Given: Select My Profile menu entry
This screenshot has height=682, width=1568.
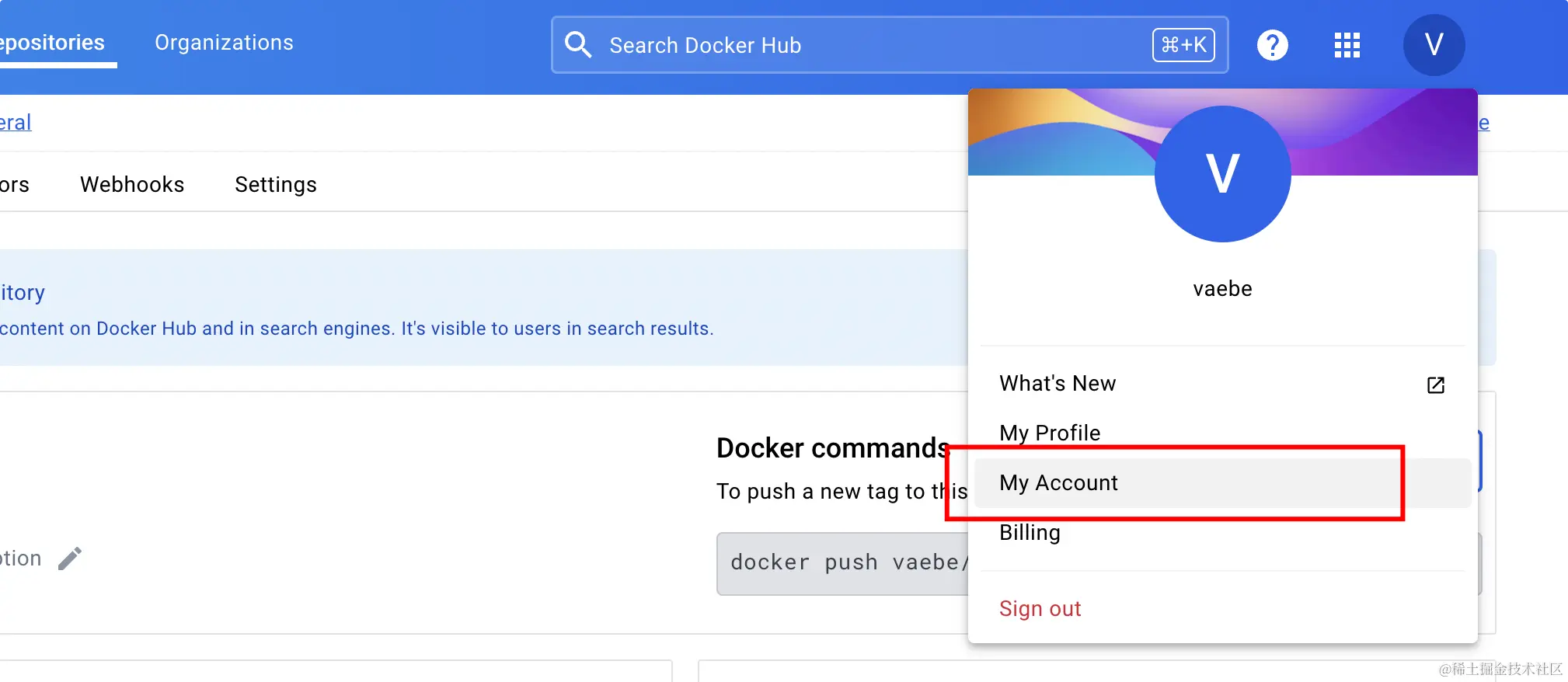Looking at the screenshot, I should [1222, 433].
